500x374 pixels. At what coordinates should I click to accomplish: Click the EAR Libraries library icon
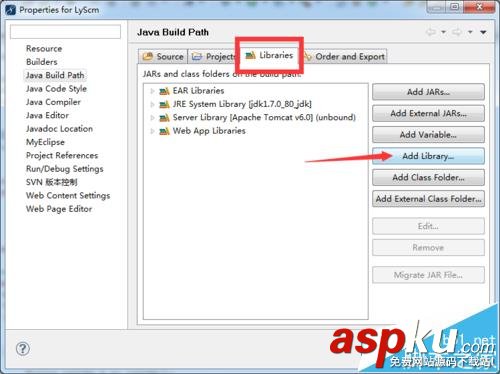(x=164, y=91)
